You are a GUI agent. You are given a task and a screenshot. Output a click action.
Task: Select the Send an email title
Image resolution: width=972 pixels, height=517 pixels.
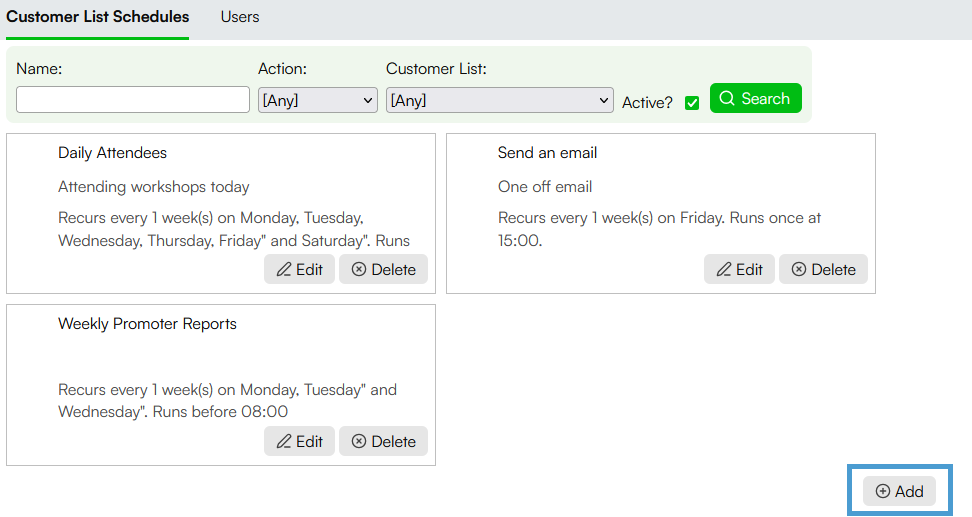[547, 152]
